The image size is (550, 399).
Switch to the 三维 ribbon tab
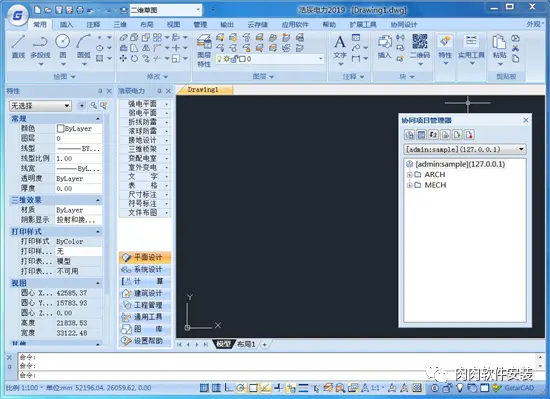(120, 24)
